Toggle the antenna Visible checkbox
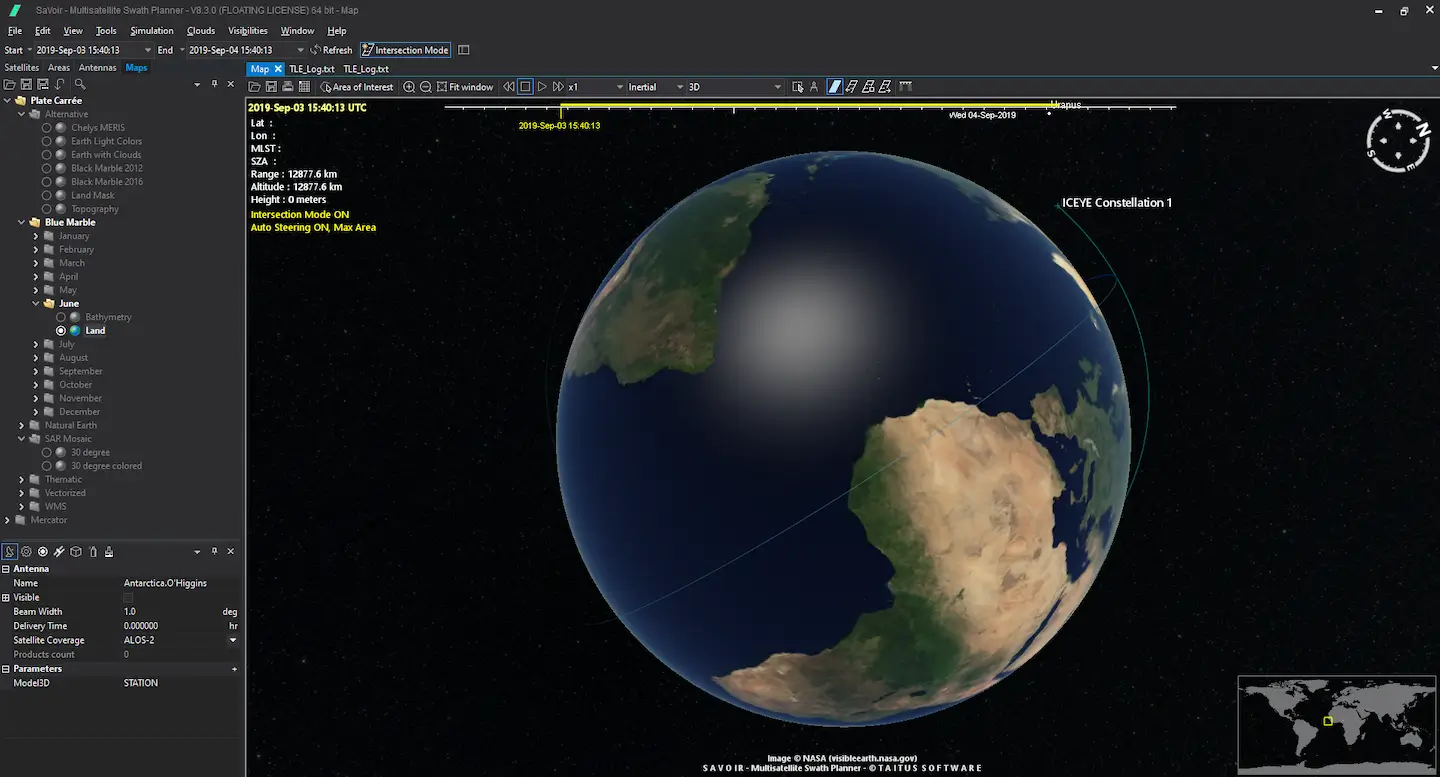 click(x=128, y=597)
